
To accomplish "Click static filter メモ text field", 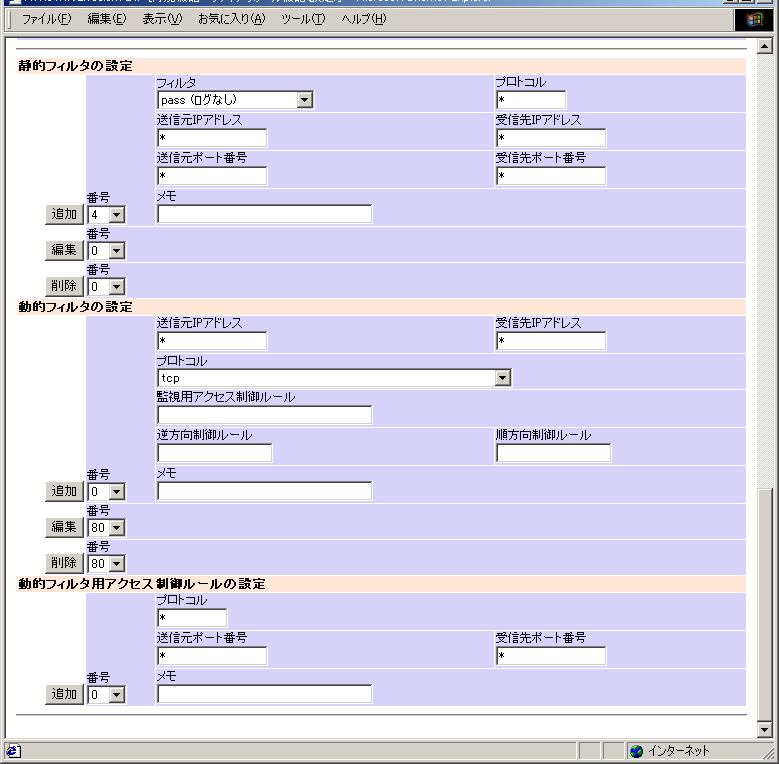I will pyautogui.click(x=264, y=214).
